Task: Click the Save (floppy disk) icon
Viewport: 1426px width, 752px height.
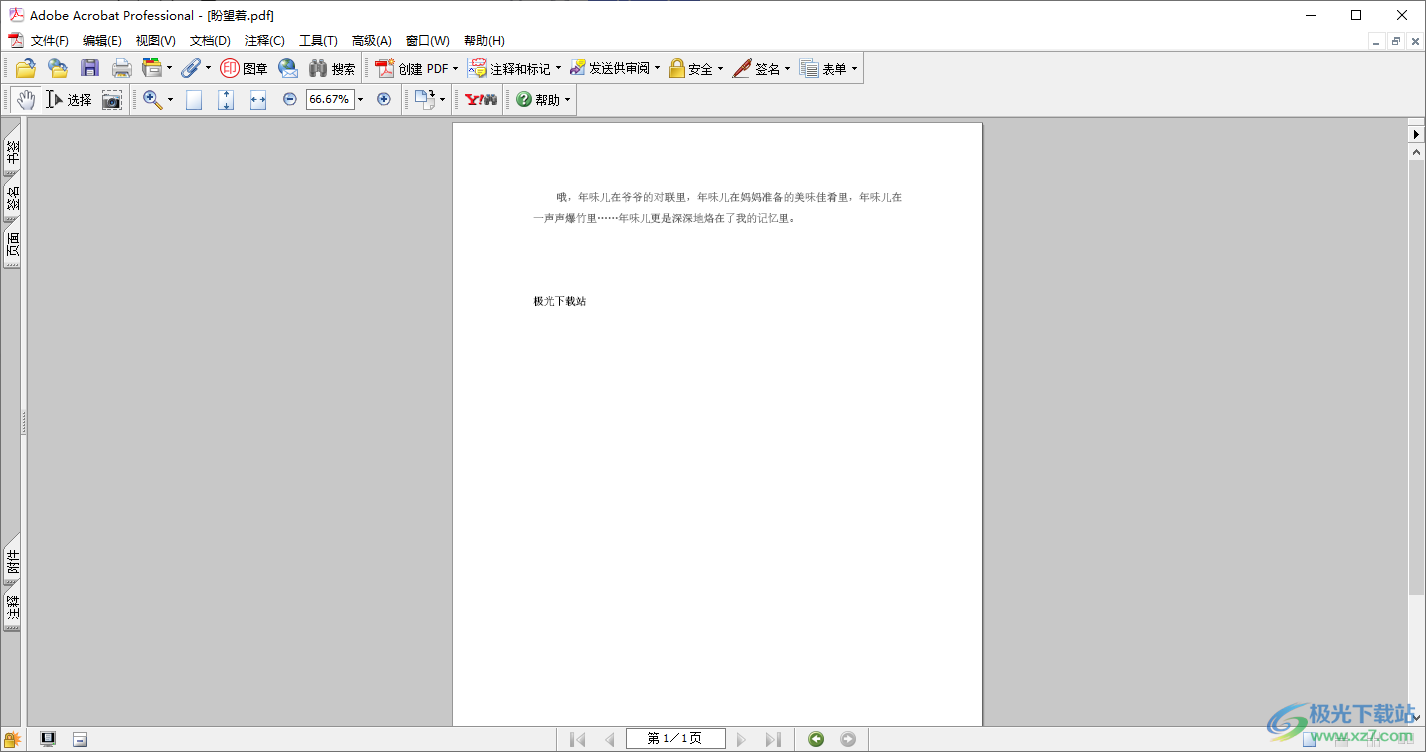Action: [90, 69]
